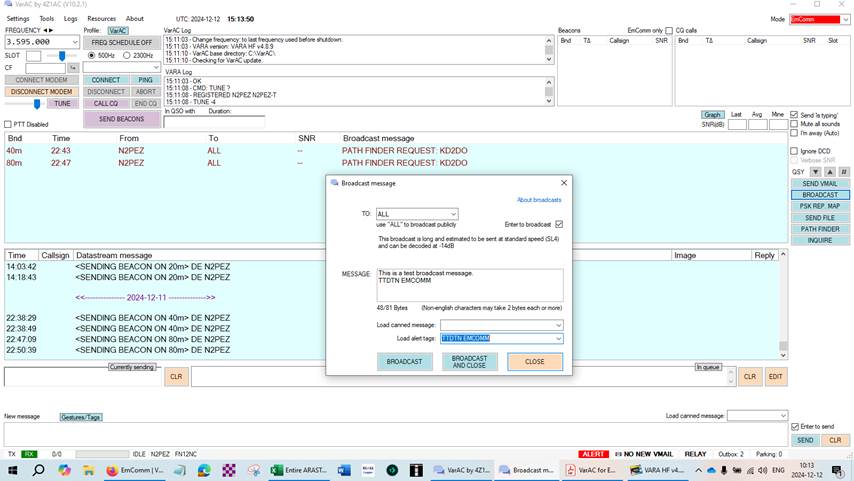Click the QSY down arrow button
Image resolution: width=854 pixels, height=481 pixels.
tap(815, 172)
